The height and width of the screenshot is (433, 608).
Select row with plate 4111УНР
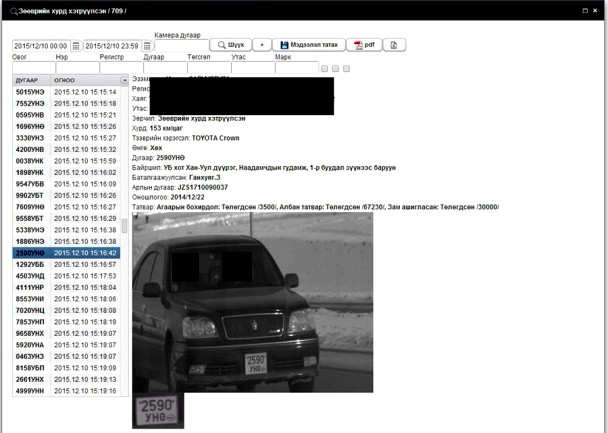(x=66, y=287)
